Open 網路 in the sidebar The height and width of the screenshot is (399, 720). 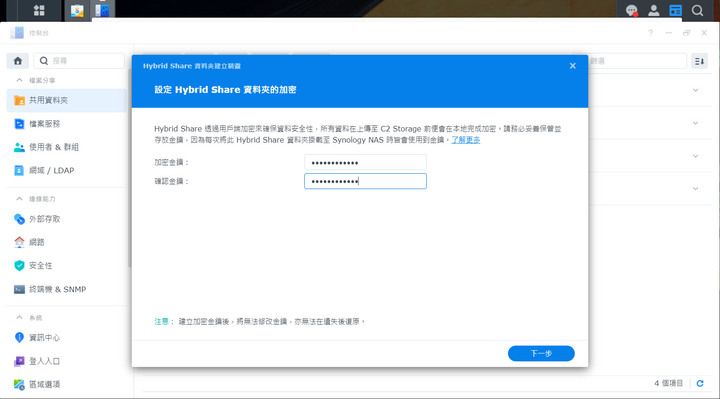point(67,242)
